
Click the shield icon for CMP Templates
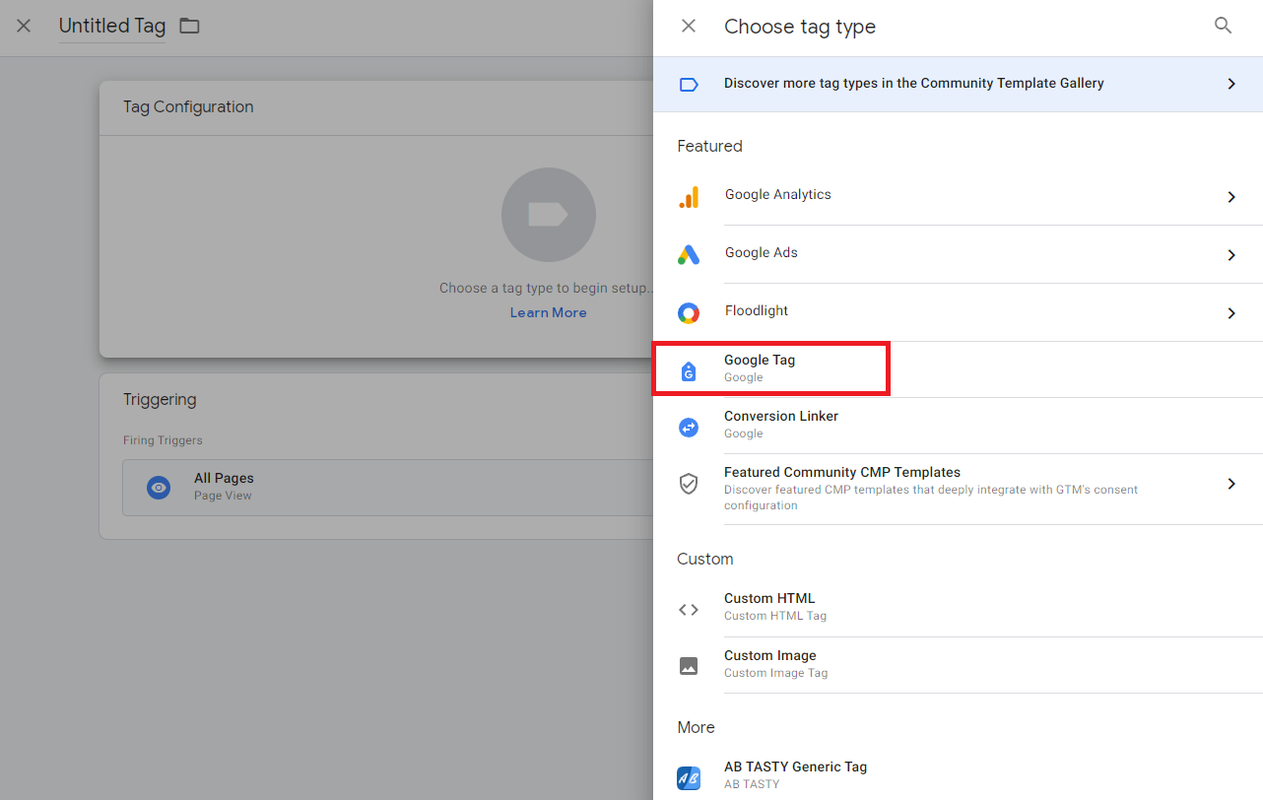click(688, 484)
